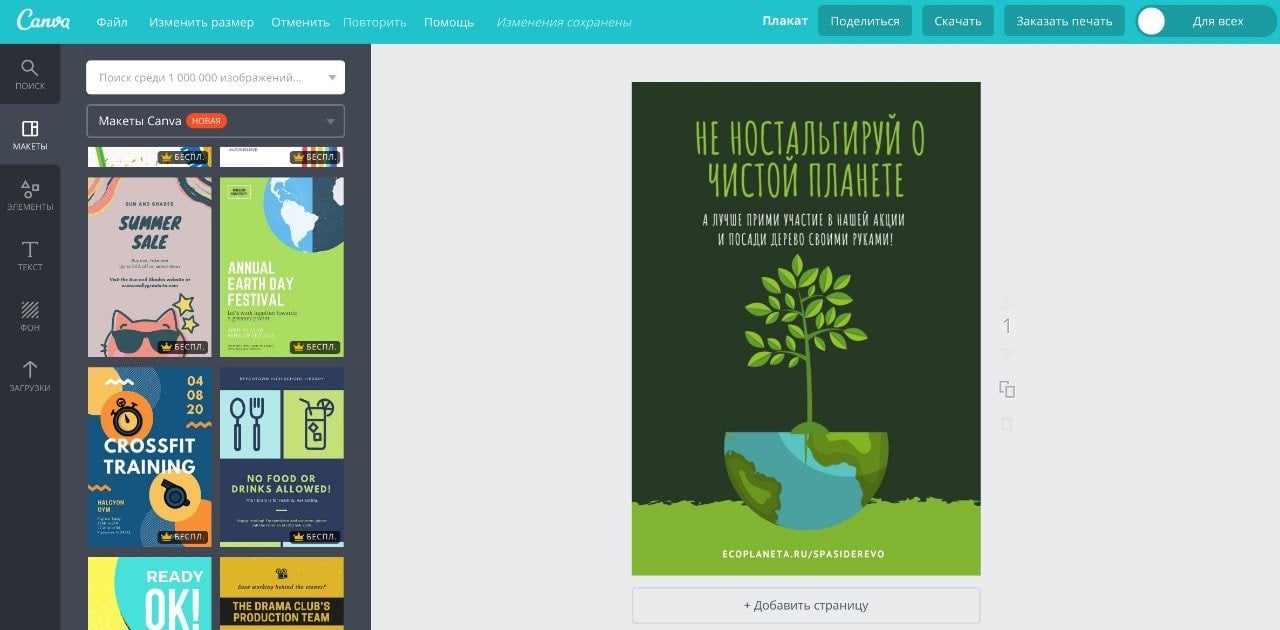The height and width of the screenshot is (630, 1280).
Task: Click the НОВАЯ badge in layouts dropdown
Action: pyautogui.click(x=207, y=121)
